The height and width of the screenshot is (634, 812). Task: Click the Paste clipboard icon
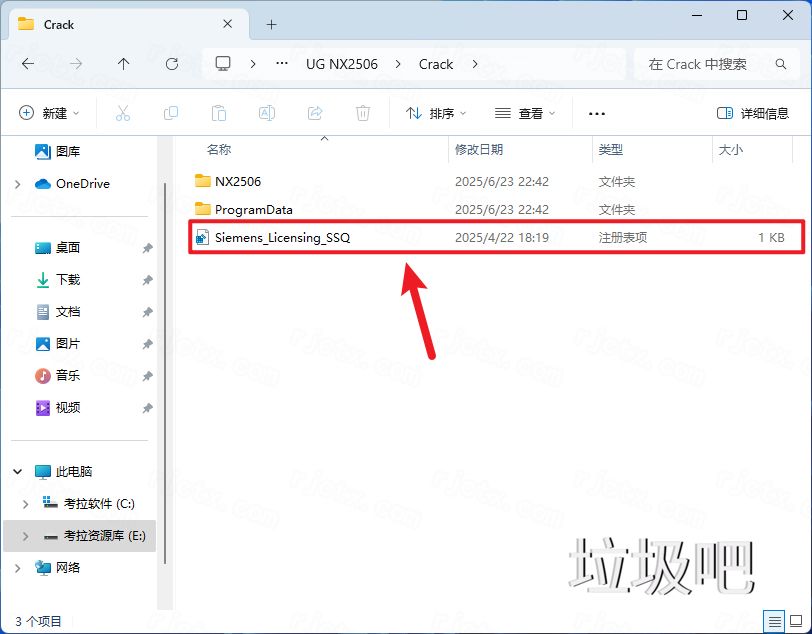click(x=219, y=114)
